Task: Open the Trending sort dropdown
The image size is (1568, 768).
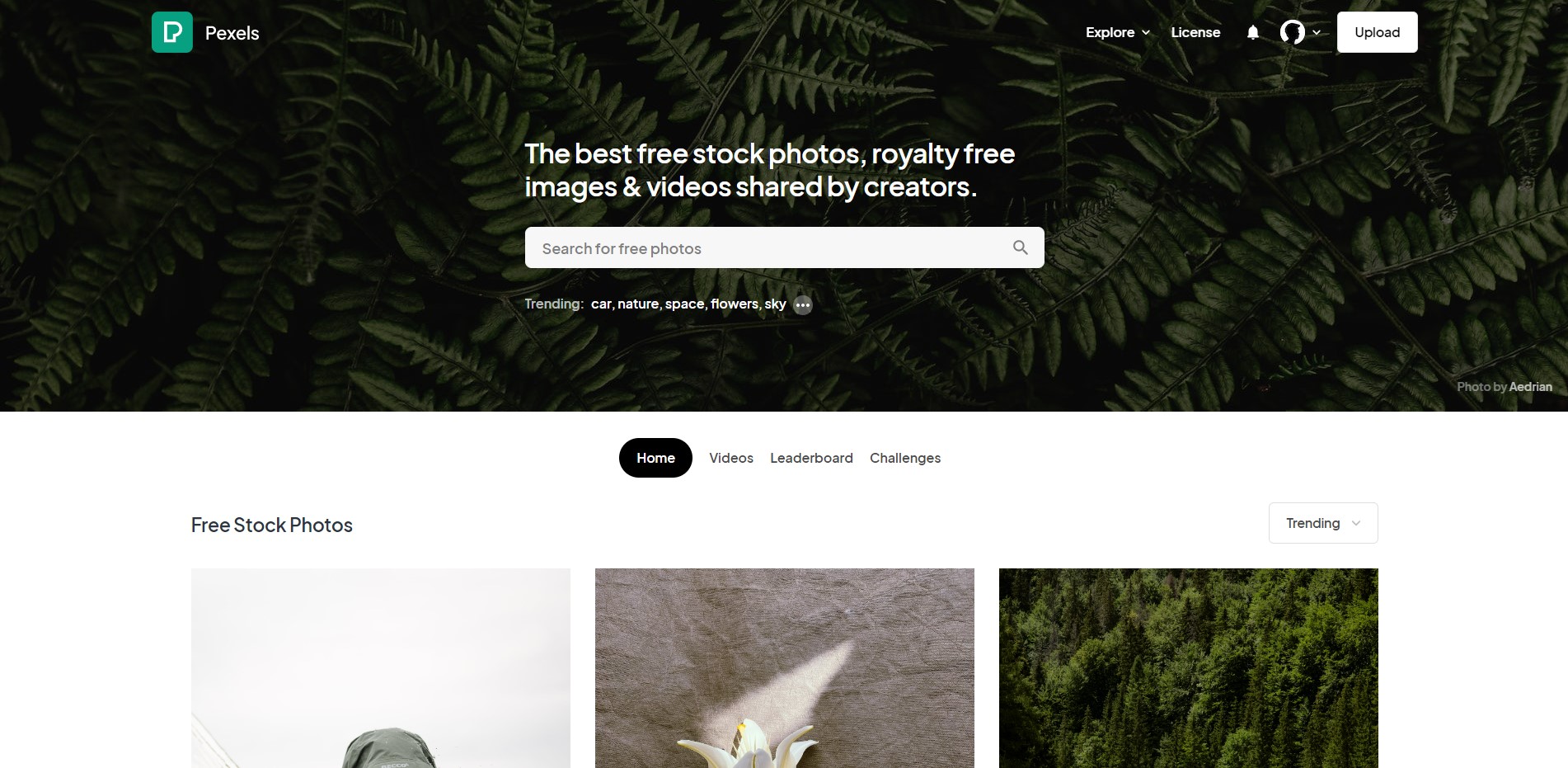Action: point(1323,523)
